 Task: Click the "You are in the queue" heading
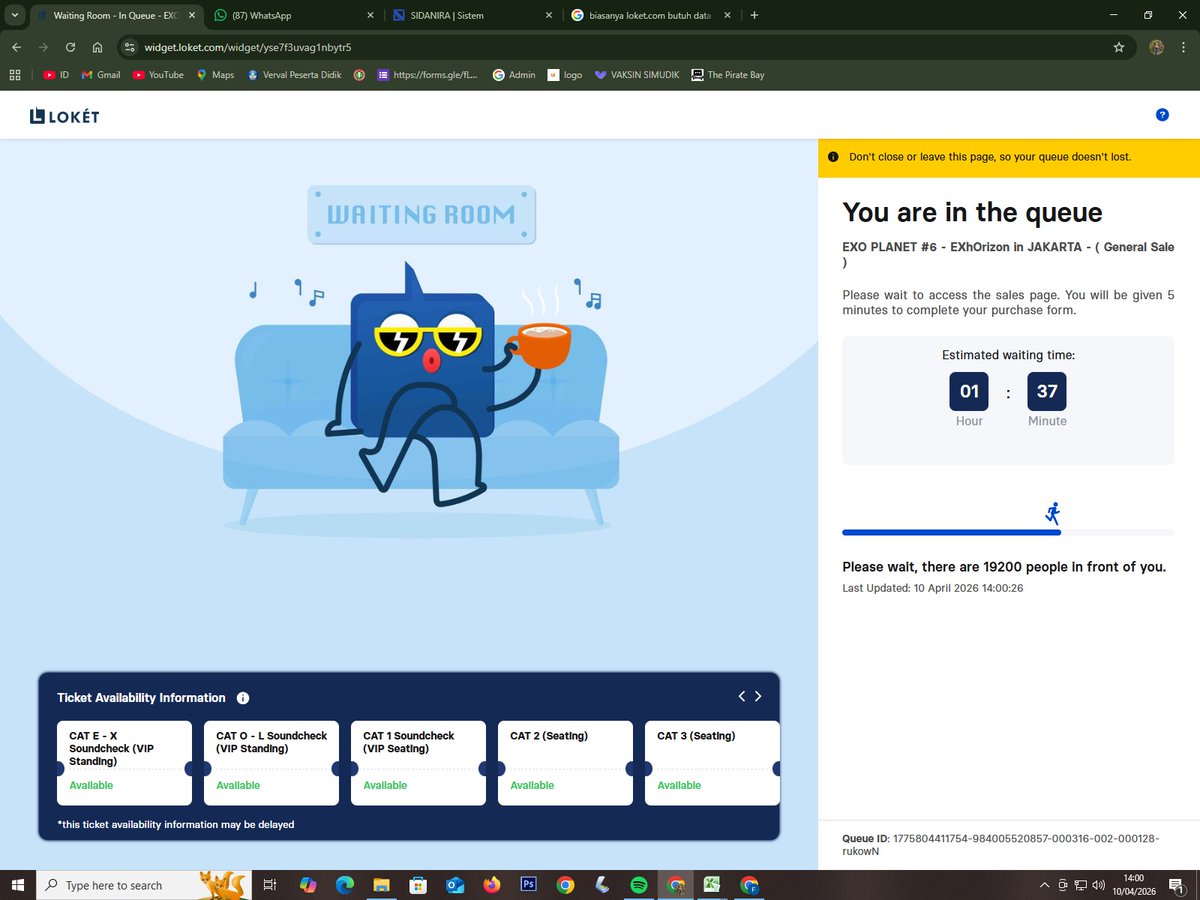[x=972, y=212]
